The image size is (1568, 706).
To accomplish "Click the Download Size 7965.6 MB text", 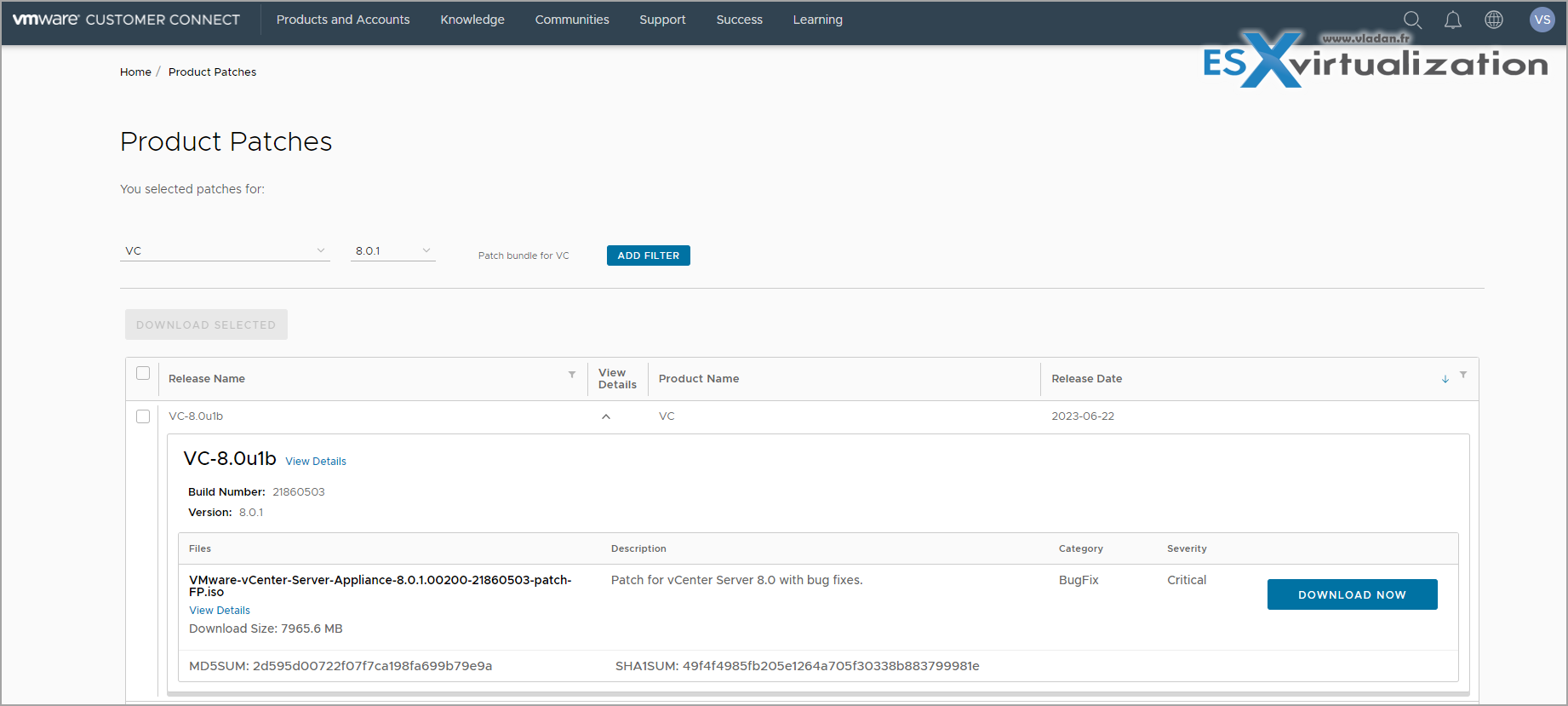I will [x=266, y=629].
